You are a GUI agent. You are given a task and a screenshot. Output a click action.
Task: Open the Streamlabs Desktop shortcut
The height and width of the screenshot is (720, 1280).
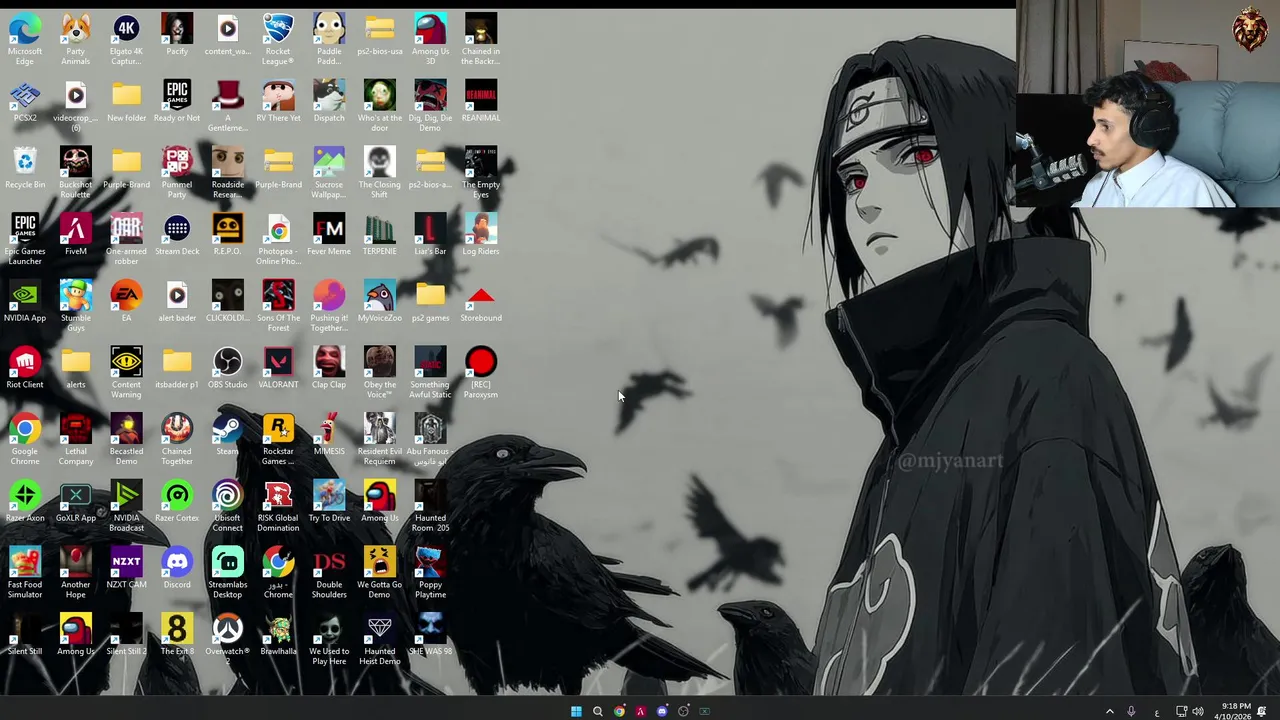227,573
